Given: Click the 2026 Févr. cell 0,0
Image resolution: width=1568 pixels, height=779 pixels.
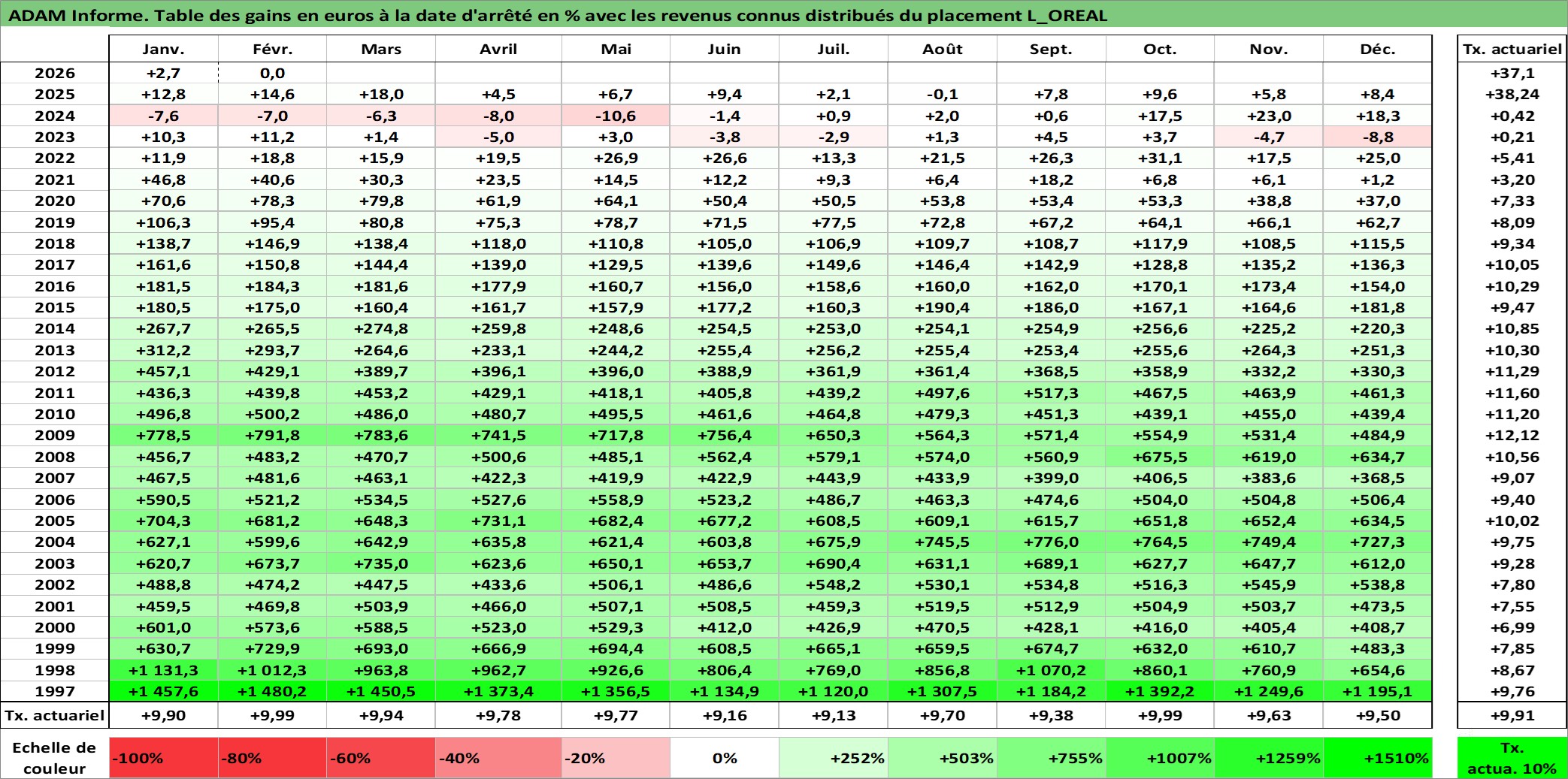Looking at the screenshot, I should 272,73.
